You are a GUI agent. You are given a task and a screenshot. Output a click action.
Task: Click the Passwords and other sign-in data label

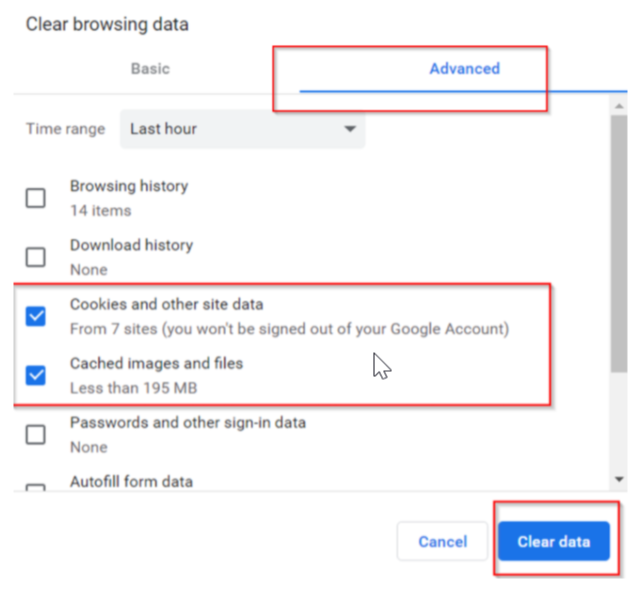[188, 422]
